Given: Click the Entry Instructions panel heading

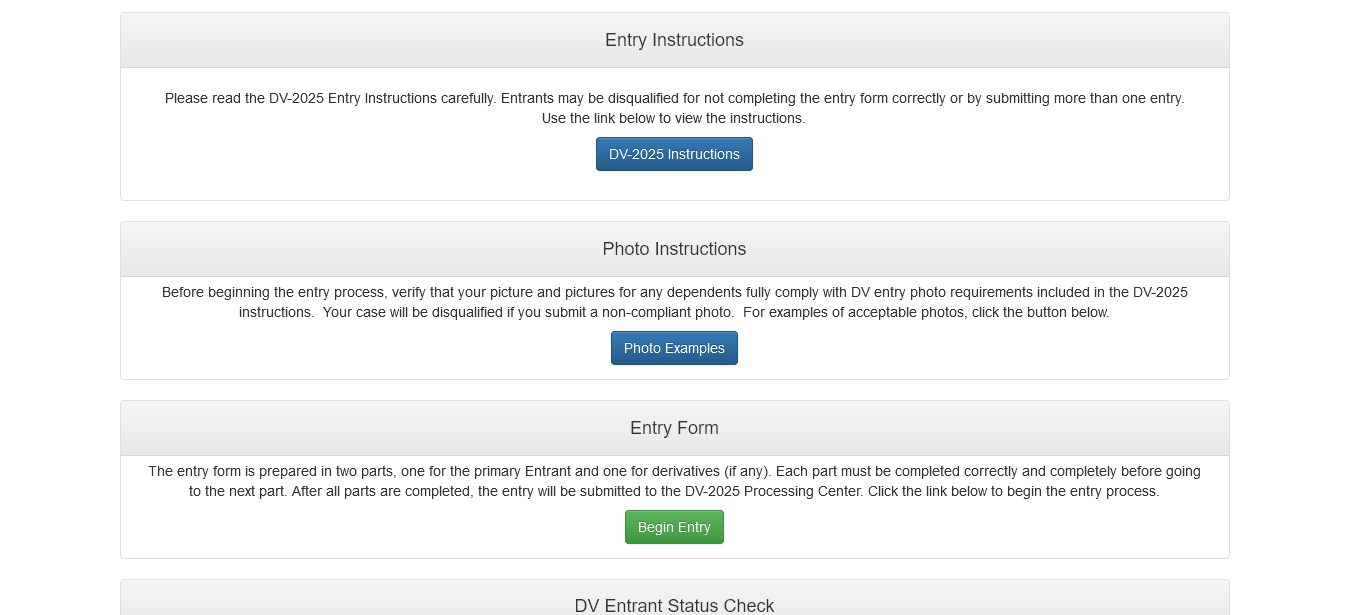Looking at the screenshot, I should tap(674, 40).
